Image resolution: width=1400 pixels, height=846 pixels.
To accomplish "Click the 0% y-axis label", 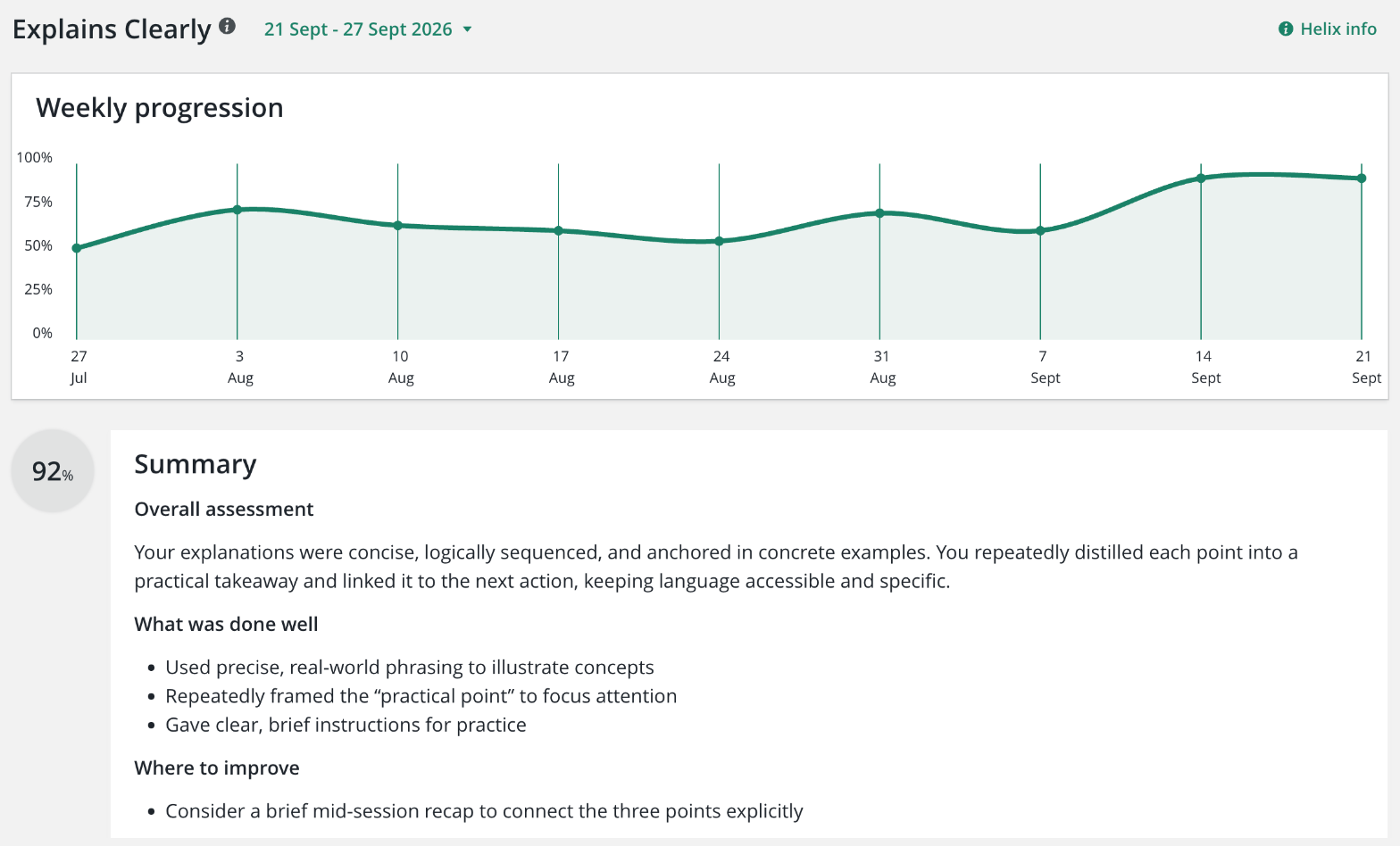I will click(x=43, y=334).
